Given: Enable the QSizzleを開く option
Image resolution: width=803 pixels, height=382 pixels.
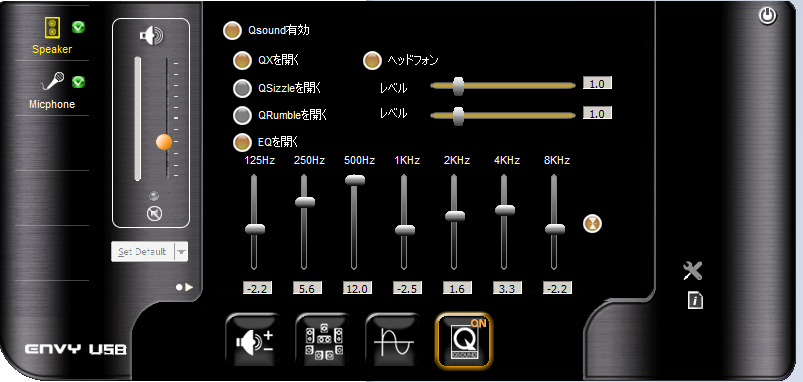Looking at the screenshot, I should [242, 88].
